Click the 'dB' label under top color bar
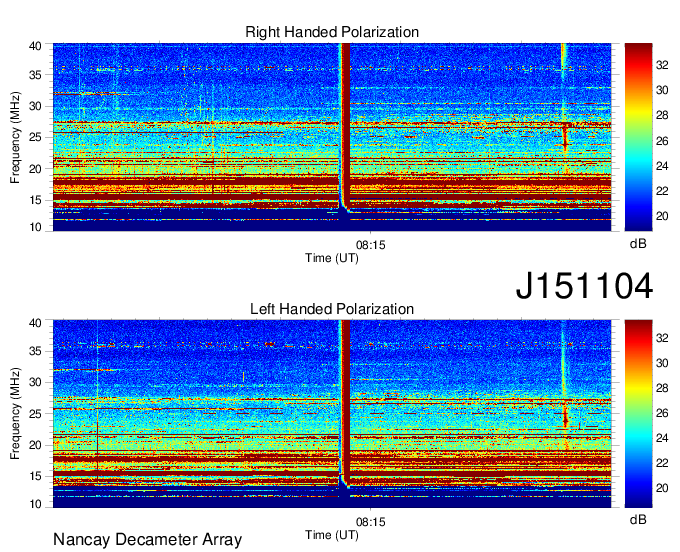 coord(638,244)
